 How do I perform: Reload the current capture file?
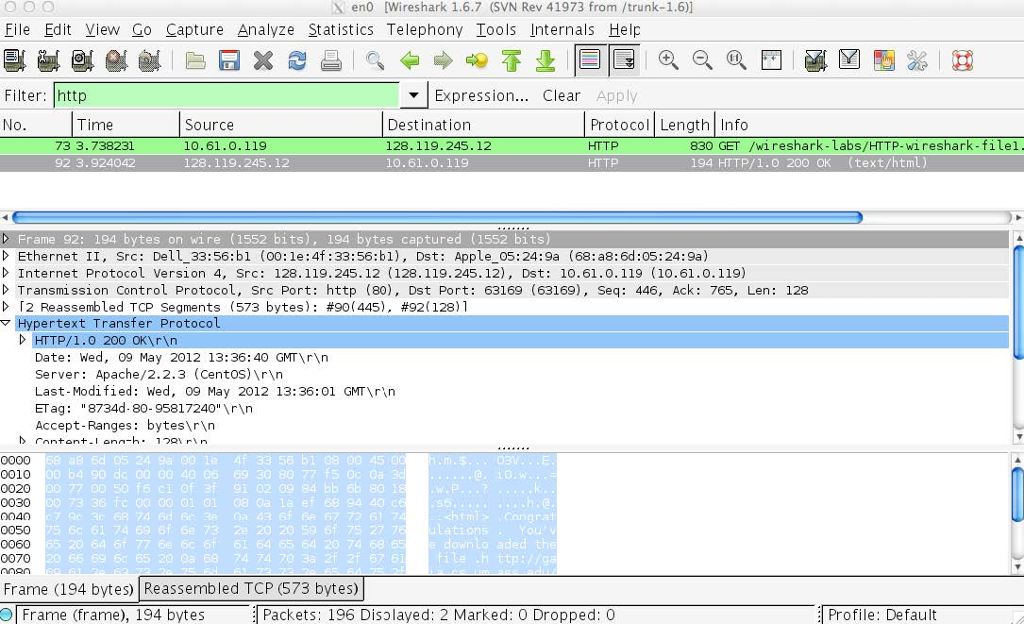click(x=296, y=60)
